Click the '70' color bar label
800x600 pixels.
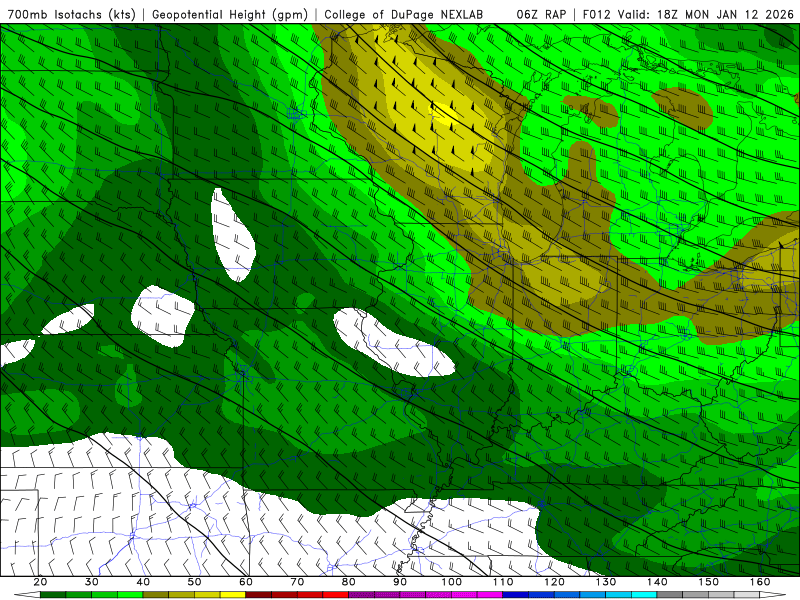pyautogui.click(x=297, y=582)
